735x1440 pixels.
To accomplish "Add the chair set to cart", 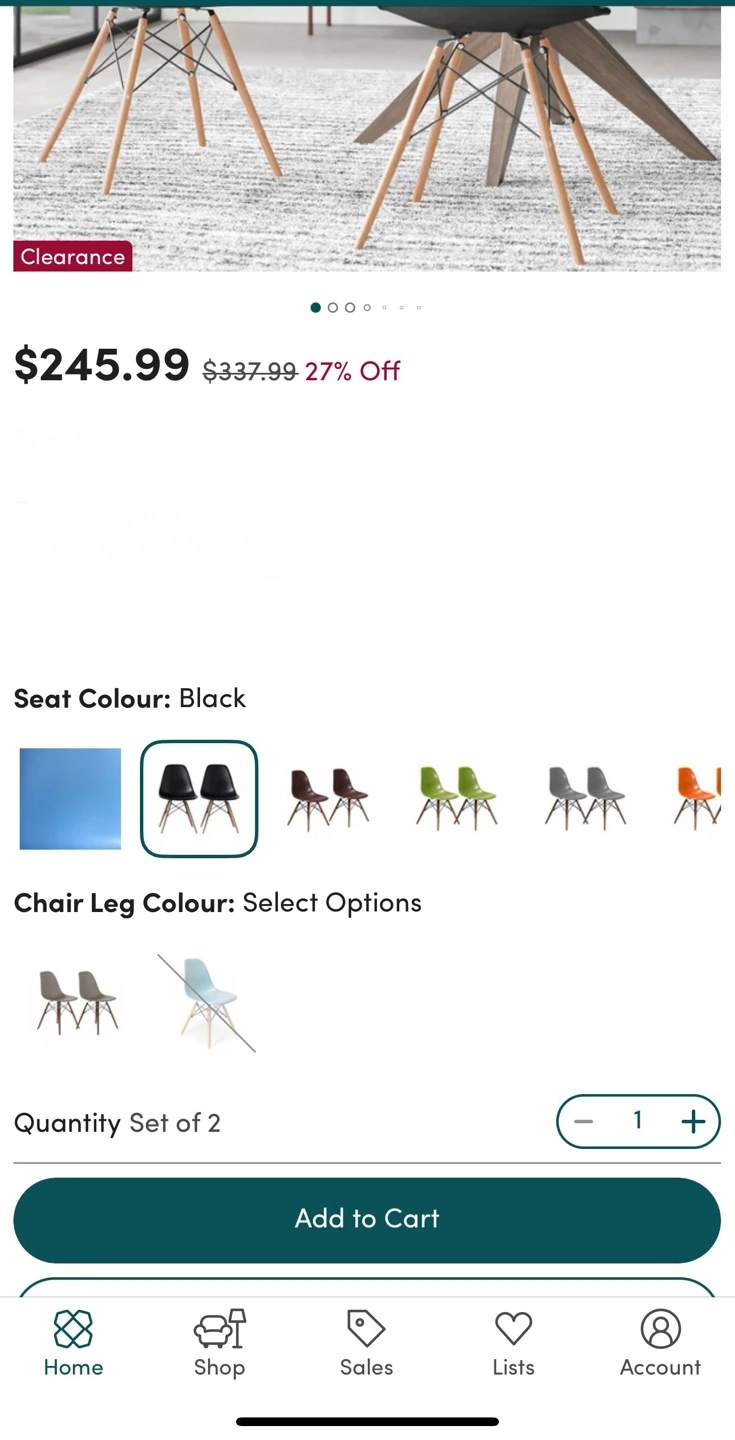I will [x=367, y=1220].
